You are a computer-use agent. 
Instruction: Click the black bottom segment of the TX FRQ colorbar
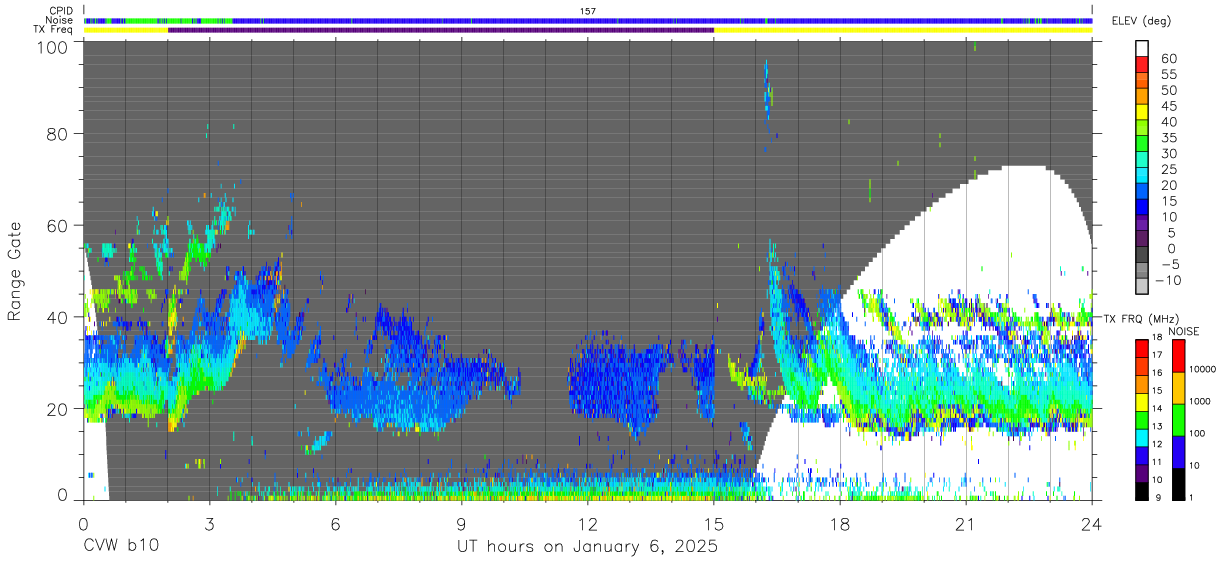pos(1144,489)
